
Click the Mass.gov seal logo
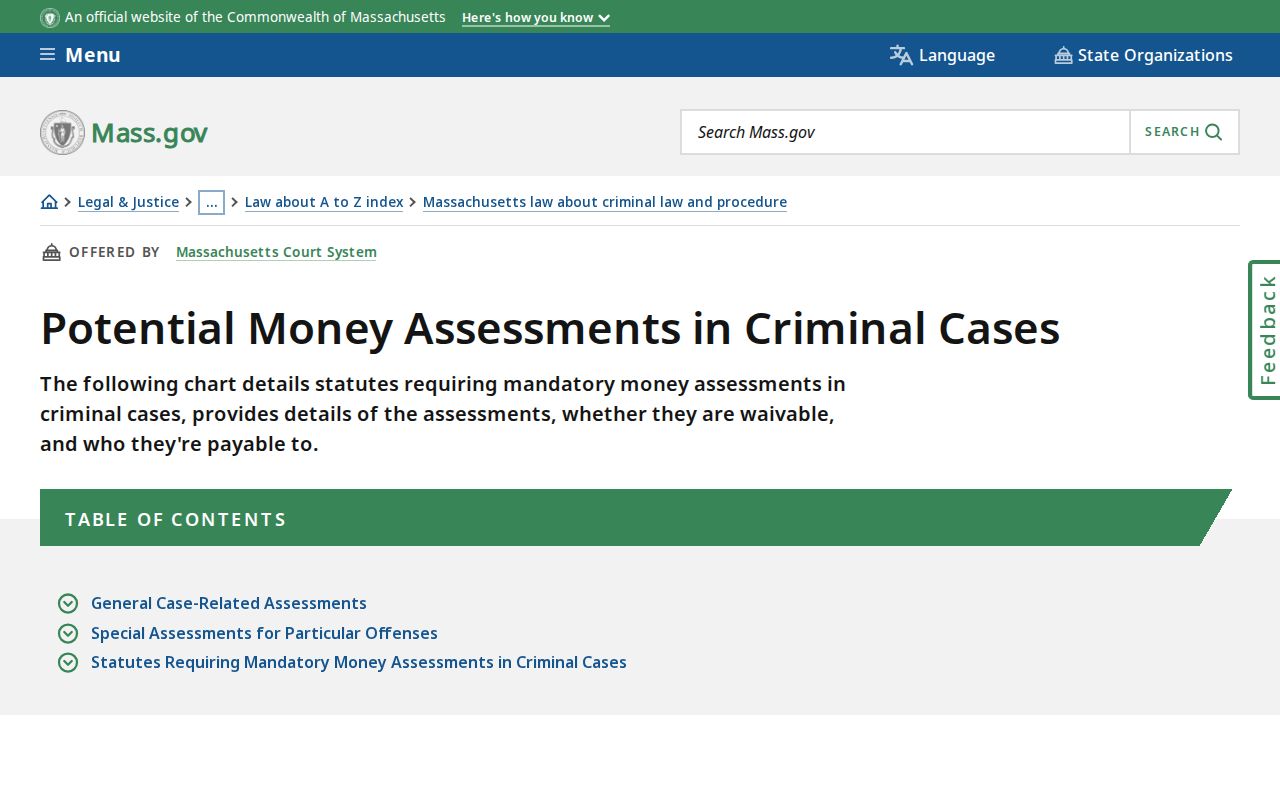tap(62, 132)
